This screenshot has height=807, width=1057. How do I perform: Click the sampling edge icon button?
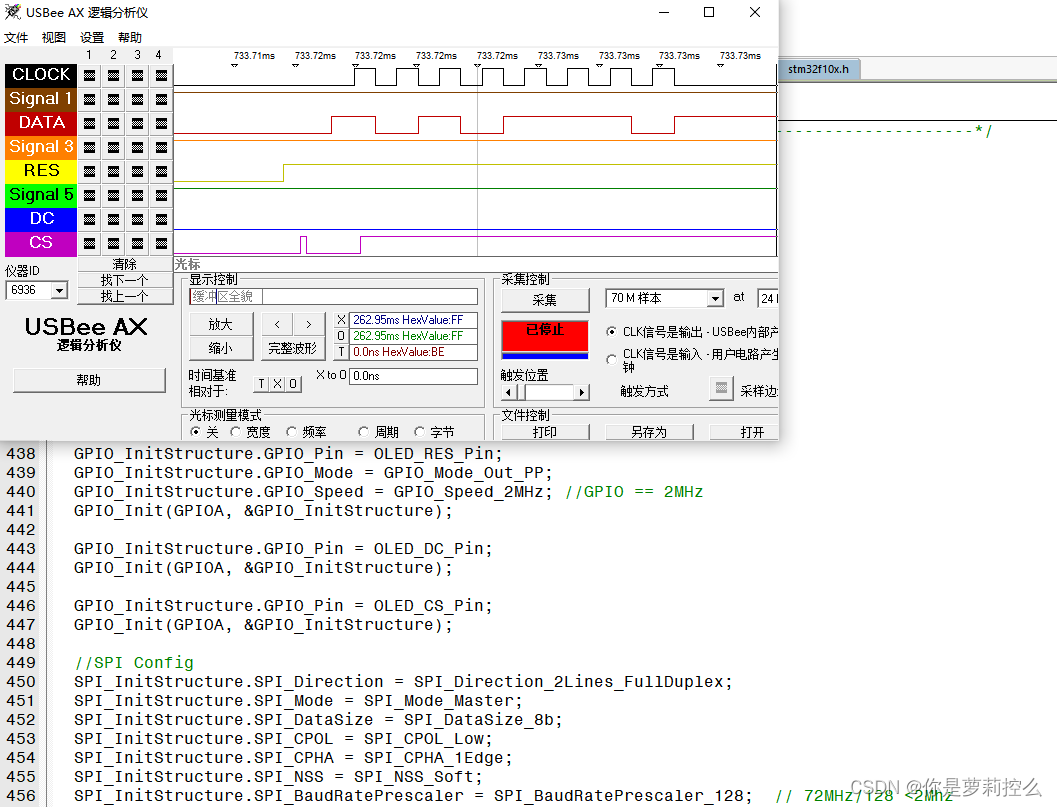[x=721, y=389]
